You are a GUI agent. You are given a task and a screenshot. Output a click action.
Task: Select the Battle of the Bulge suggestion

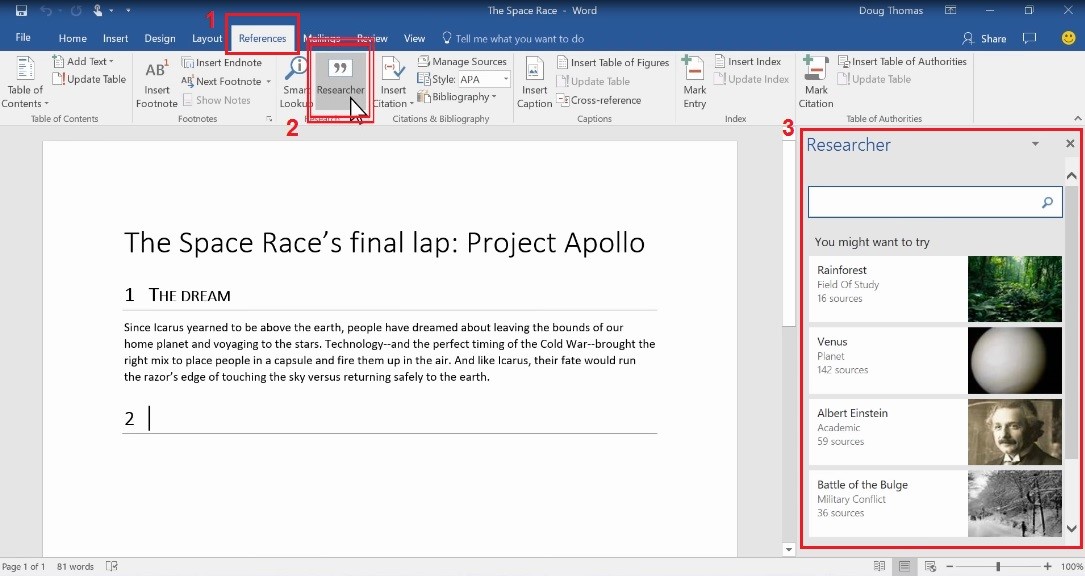click(935, 503)
